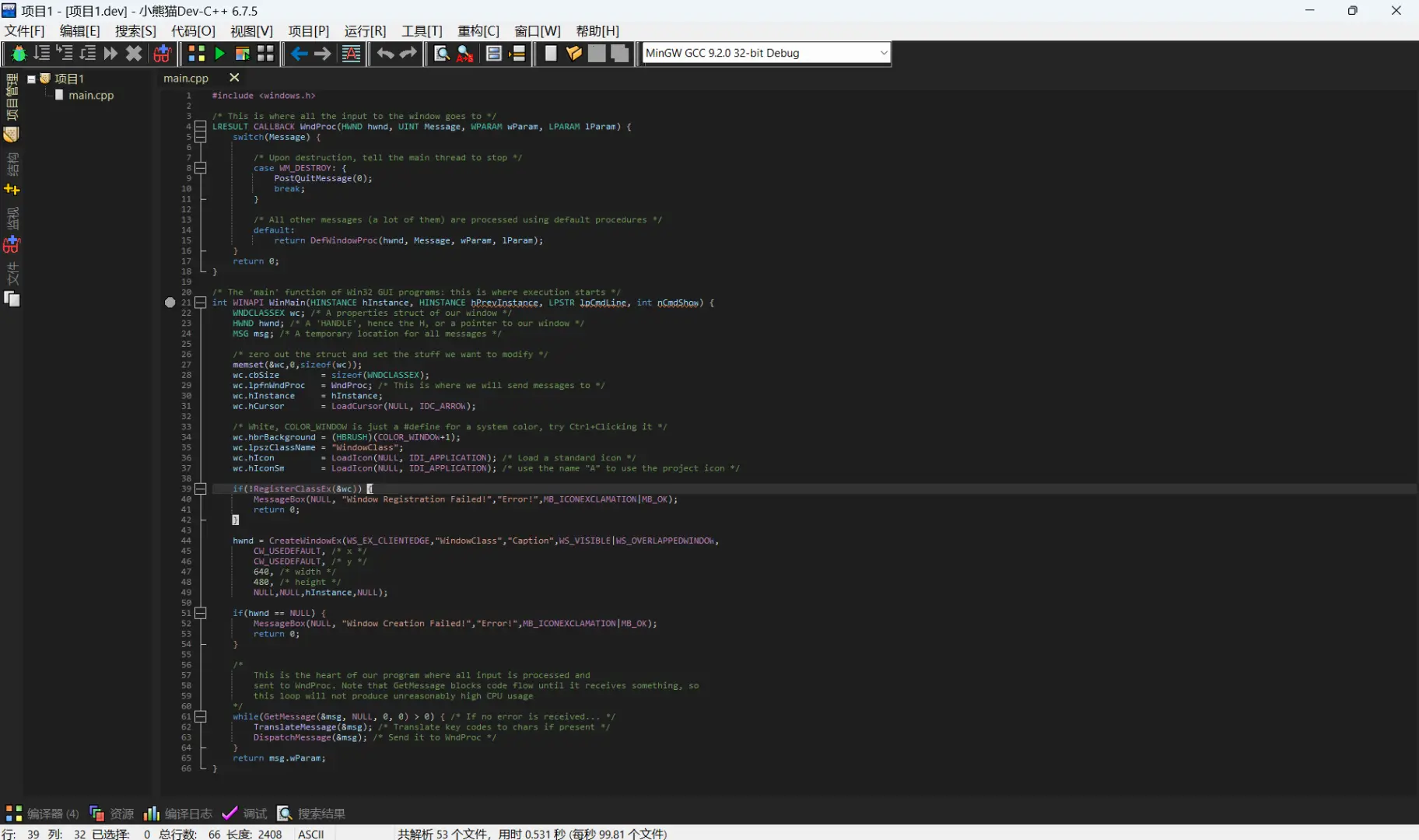This screenshot has height=840, width=1419.
Task: Open the 窗口[W] menu
Action: (x=538, y=31)
